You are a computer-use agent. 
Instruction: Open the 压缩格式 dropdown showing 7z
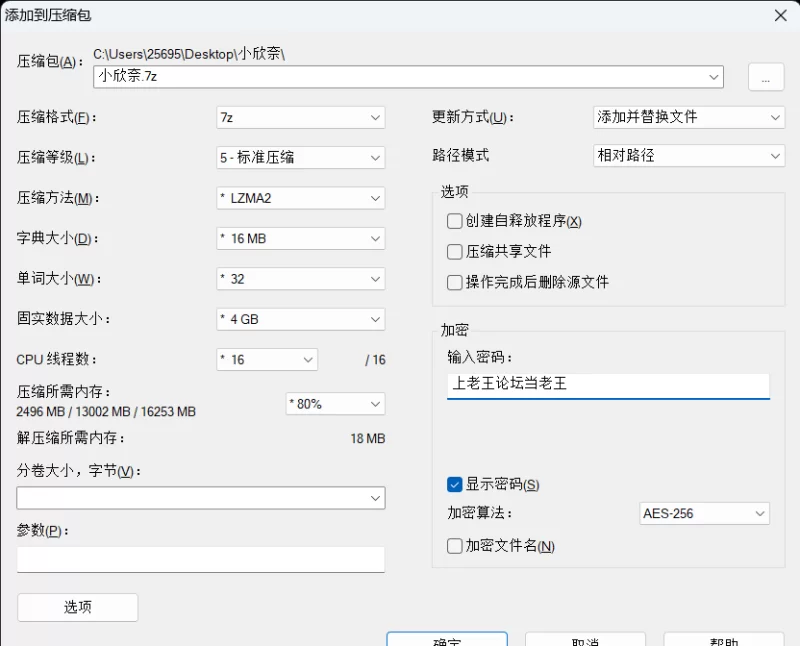pyautogui.click(x=300, y=117)
